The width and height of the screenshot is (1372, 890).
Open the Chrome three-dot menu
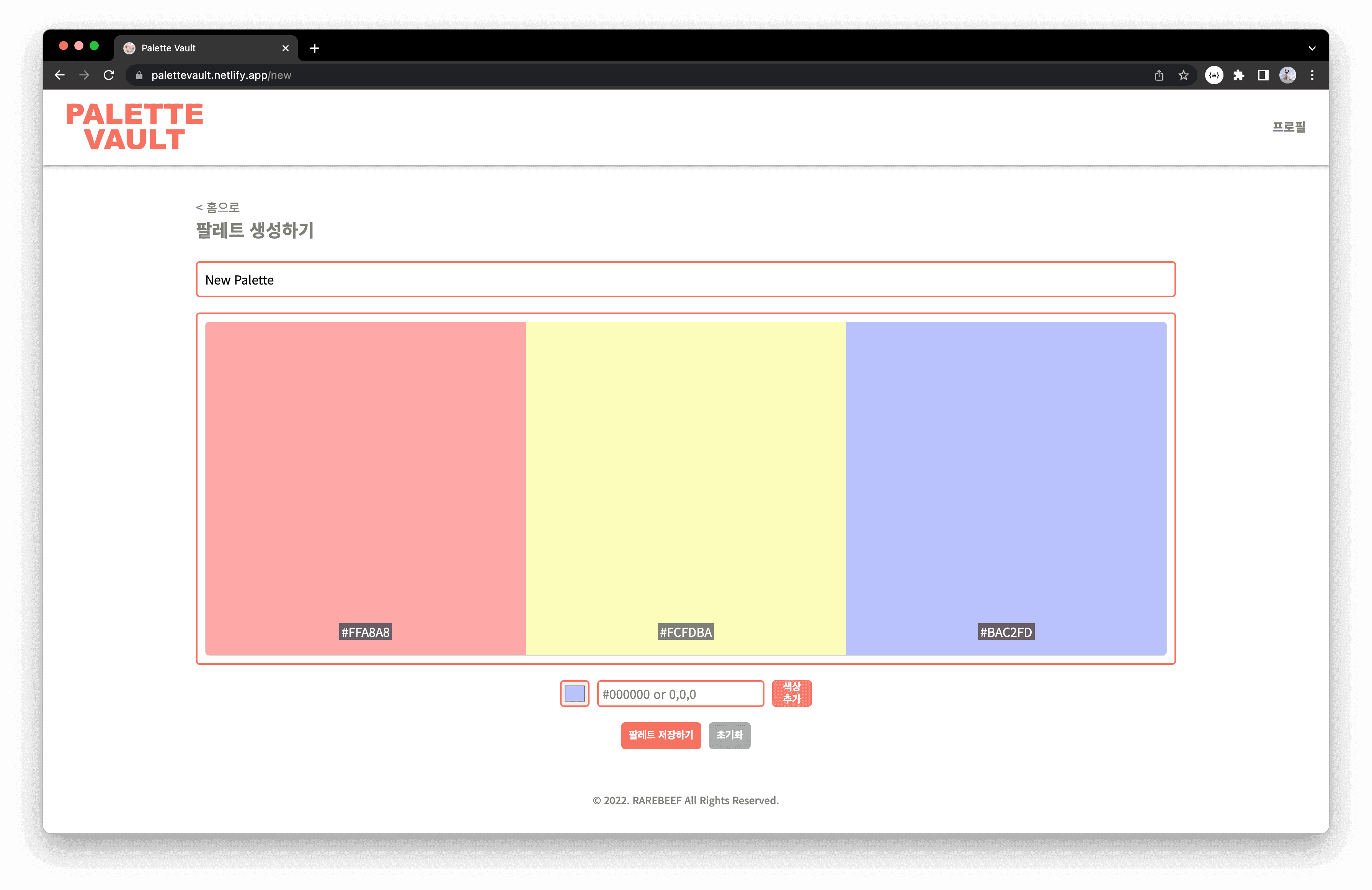(x=1312, y=75)
